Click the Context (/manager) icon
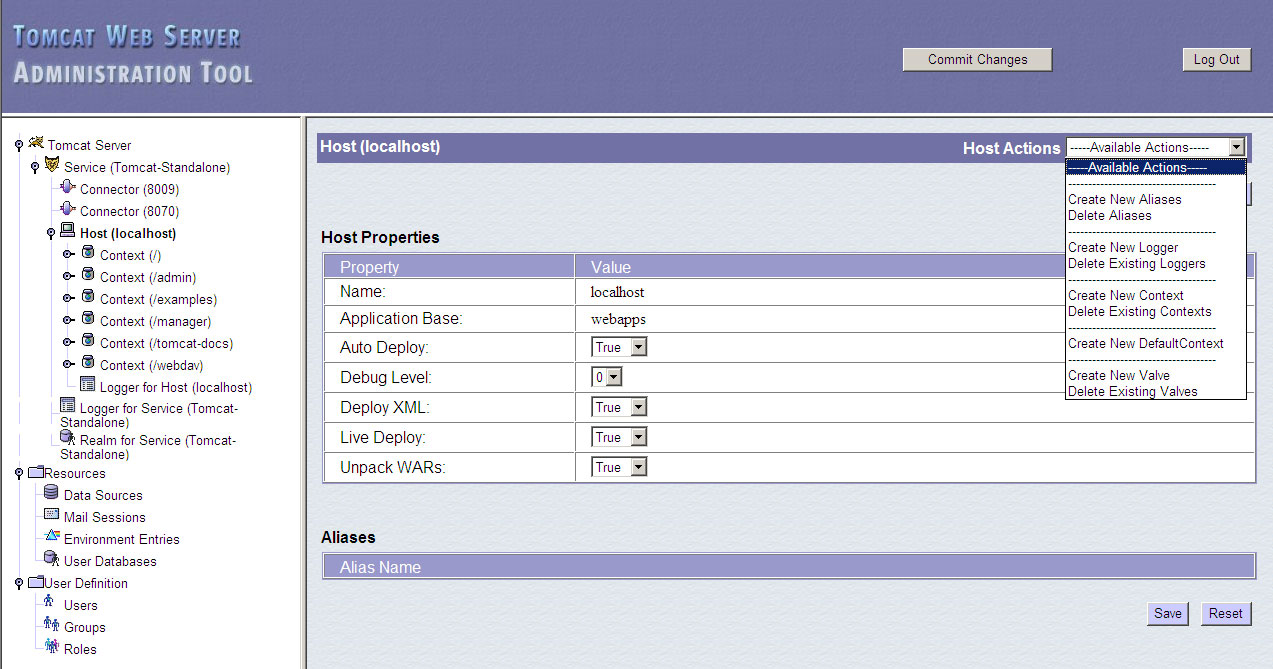 pyautogui.click(x=88, y=320)
